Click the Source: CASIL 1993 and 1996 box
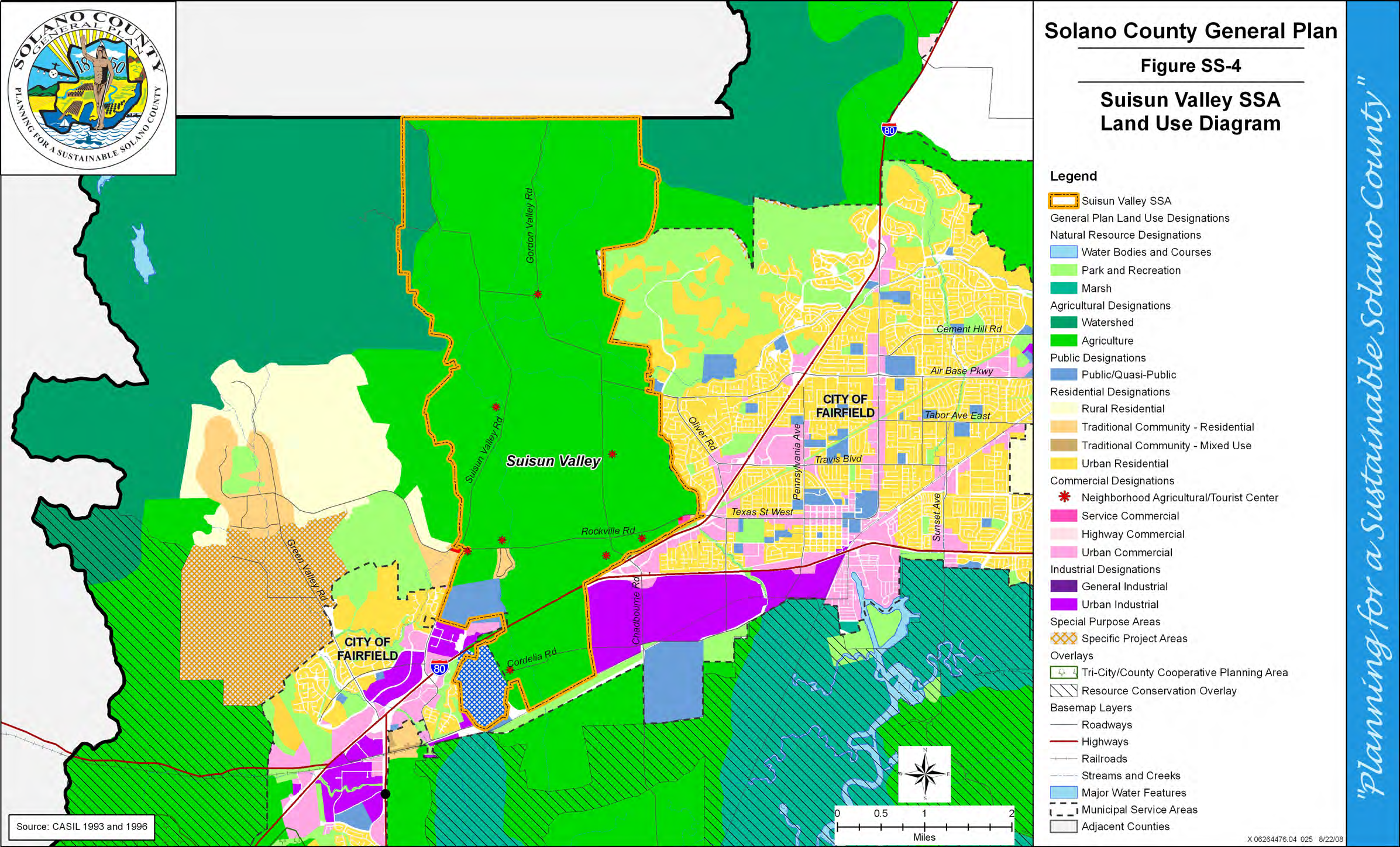The image size is (1400, 847). point(82,827)
